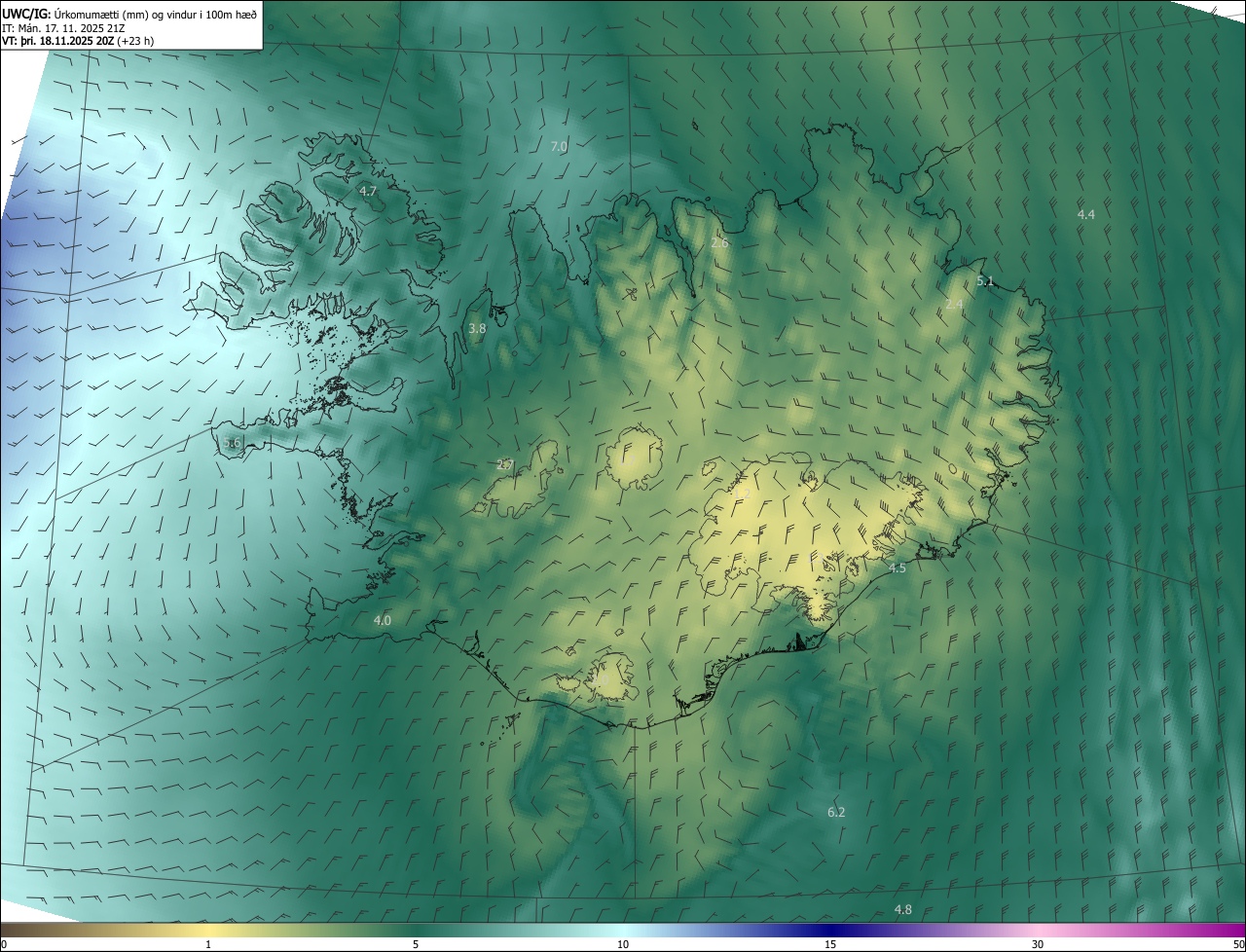Click the colour scale label 10
This screenshot has height=952, width=1246.
pyautogui.click(x=623, y=945)
